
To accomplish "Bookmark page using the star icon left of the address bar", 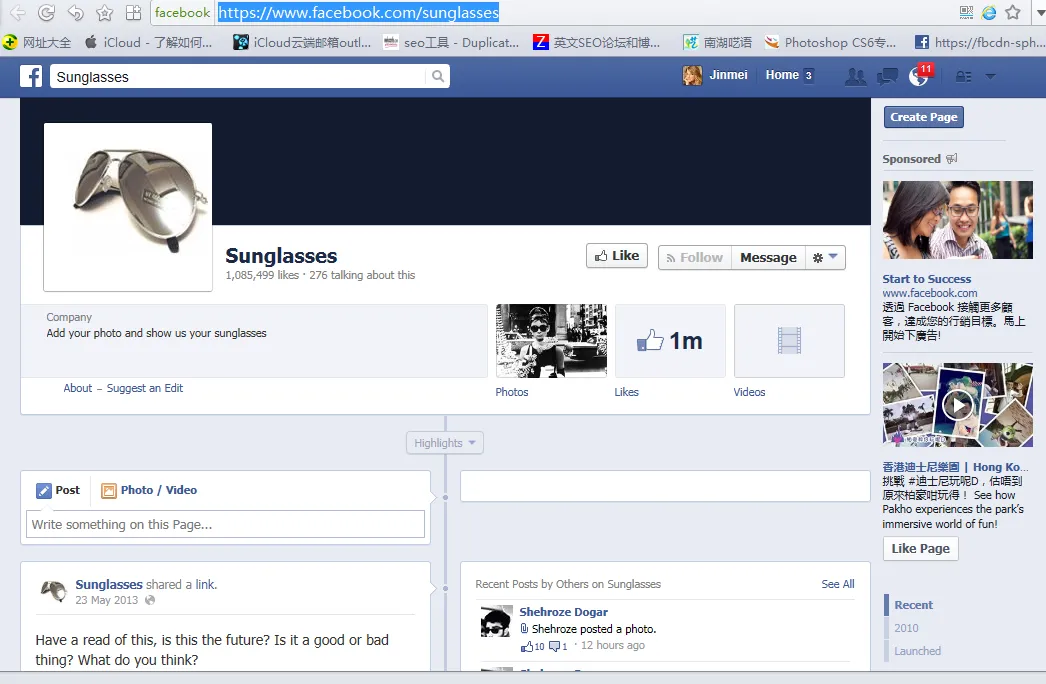I will [105, 13].
